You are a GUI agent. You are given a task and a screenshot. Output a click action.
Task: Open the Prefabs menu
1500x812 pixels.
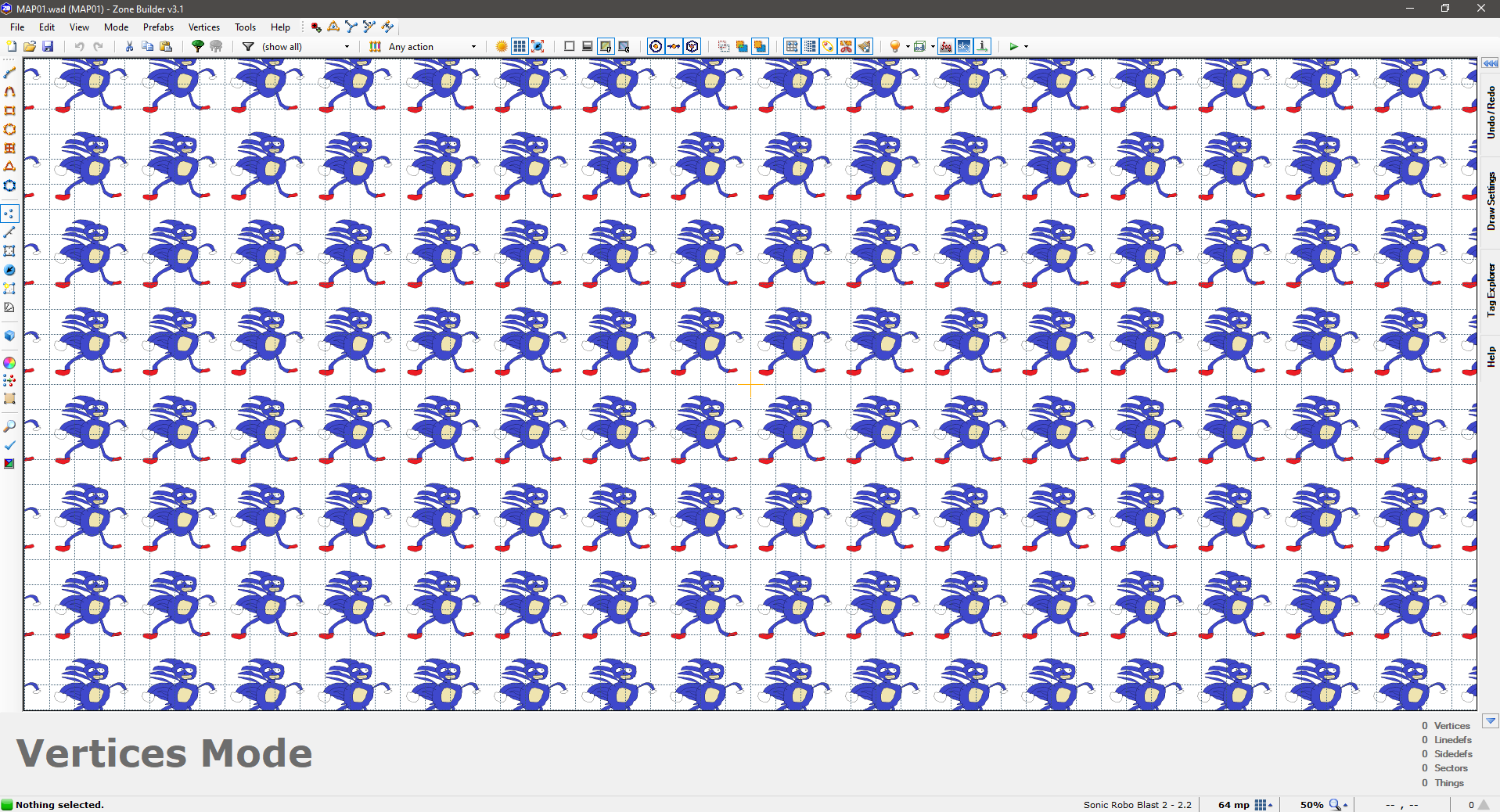pos(158,27)
